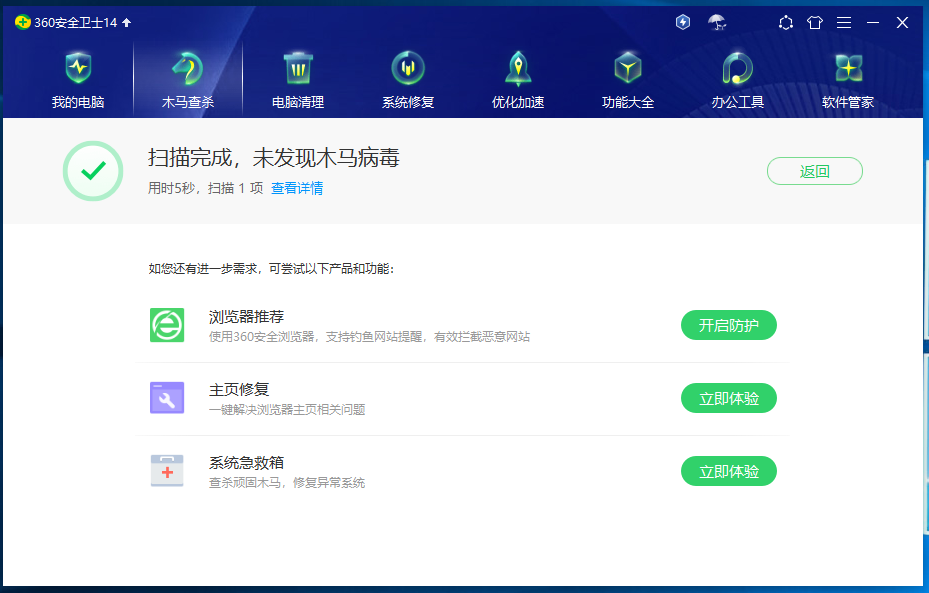
Task: Click 查看详情 link
Action: 297,188
